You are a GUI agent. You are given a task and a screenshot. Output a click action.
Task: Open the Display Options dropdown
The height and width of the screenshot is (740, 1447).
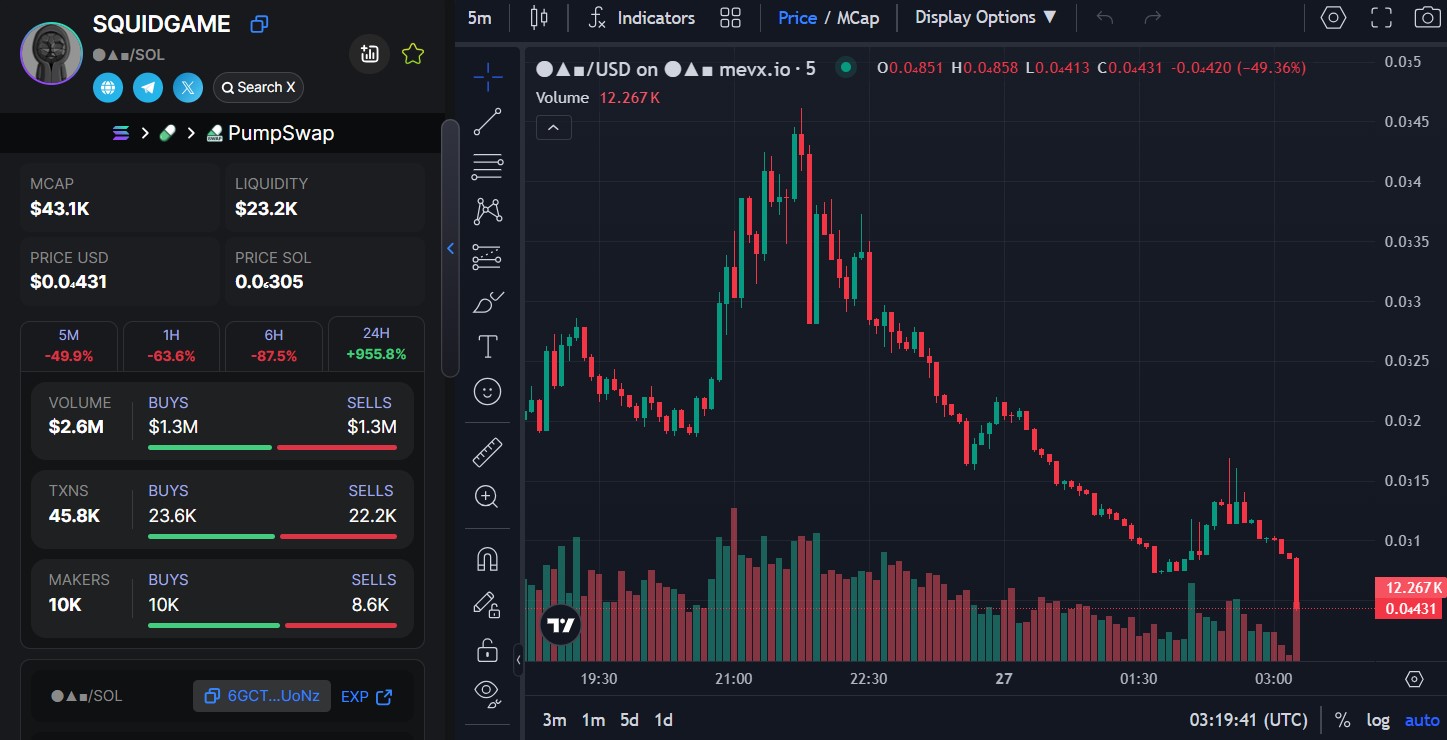(x=986, y=18)
